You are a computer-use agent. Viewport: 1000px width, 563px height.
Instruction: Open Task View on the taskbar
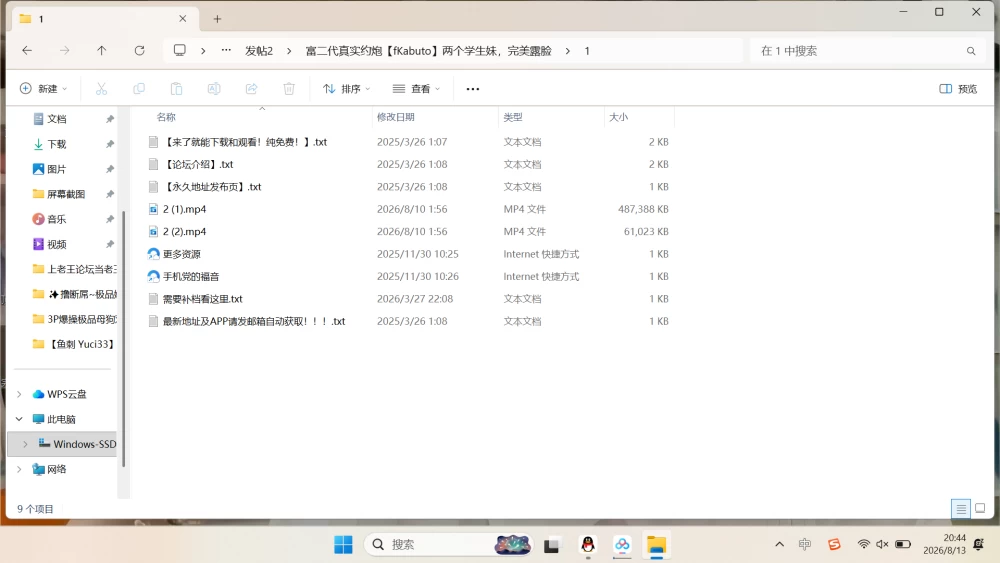(552, 545)
